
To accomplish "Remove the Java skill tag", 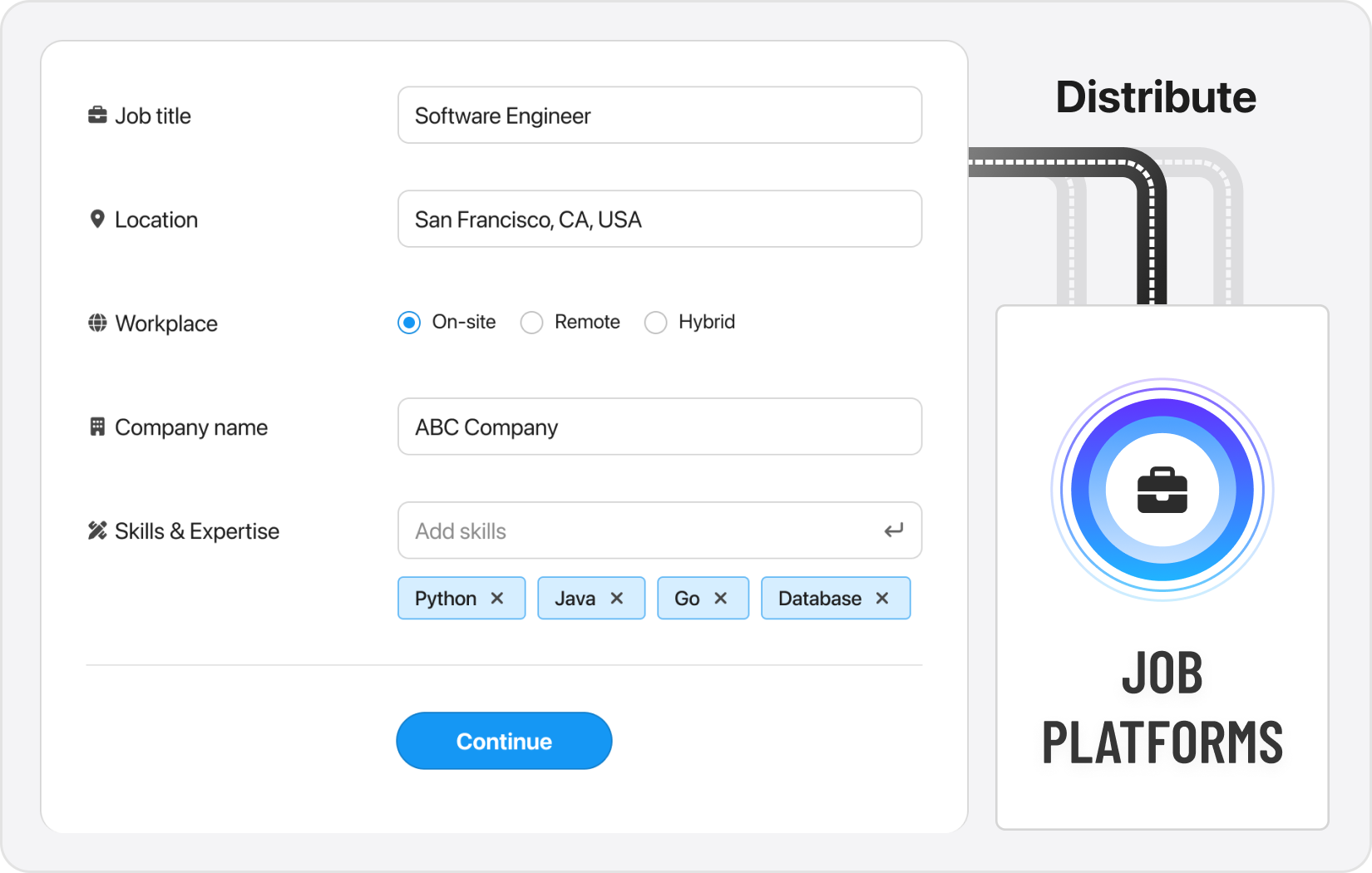I will [617, 599].
